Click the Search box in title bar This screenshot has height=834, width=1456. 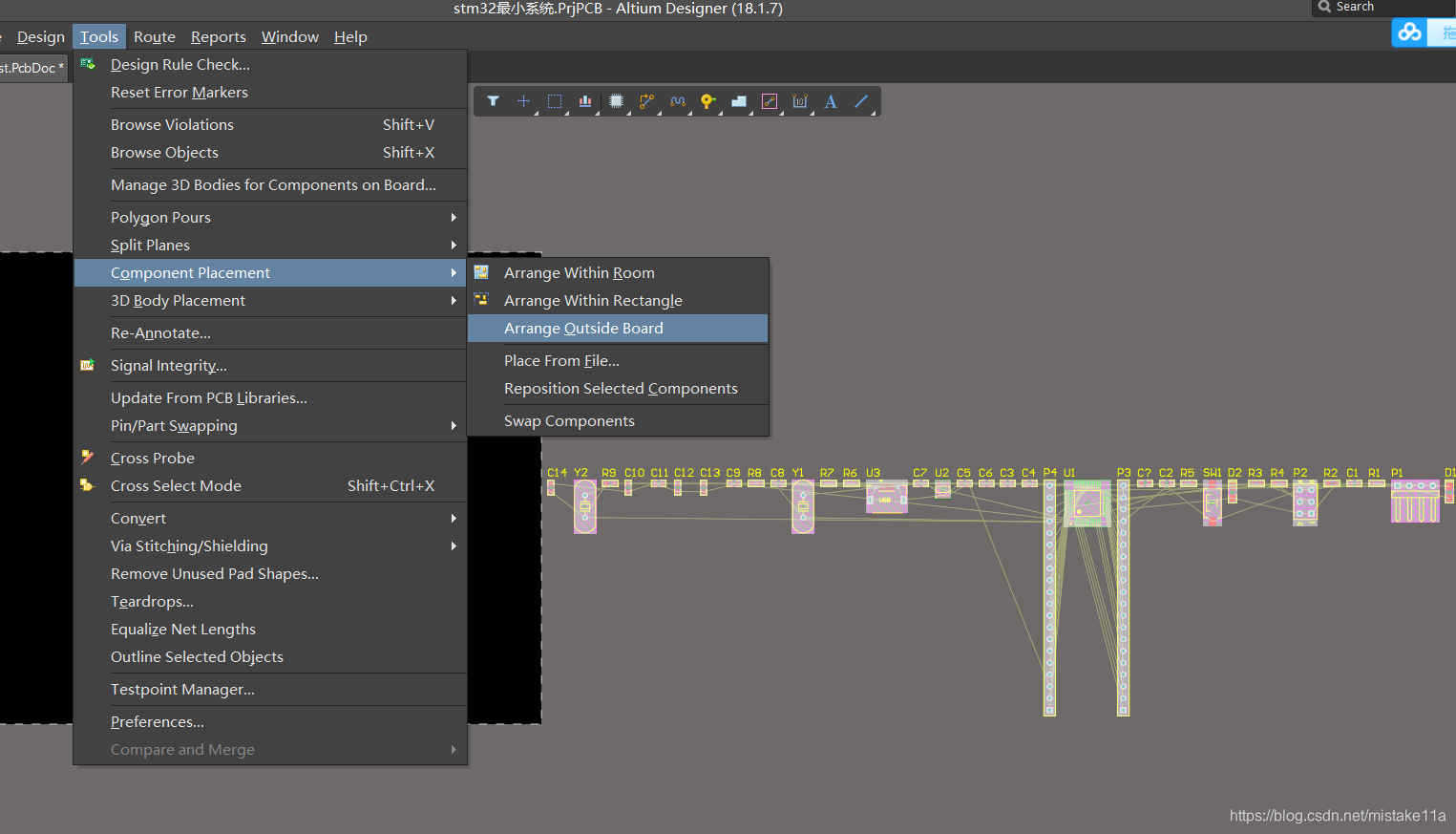tap(1380, 8)
